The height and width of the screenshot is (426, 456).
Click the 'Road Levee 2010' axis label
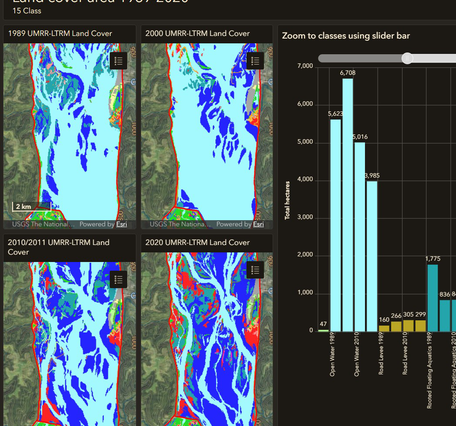pyautogui.click(x=405, y=354)
